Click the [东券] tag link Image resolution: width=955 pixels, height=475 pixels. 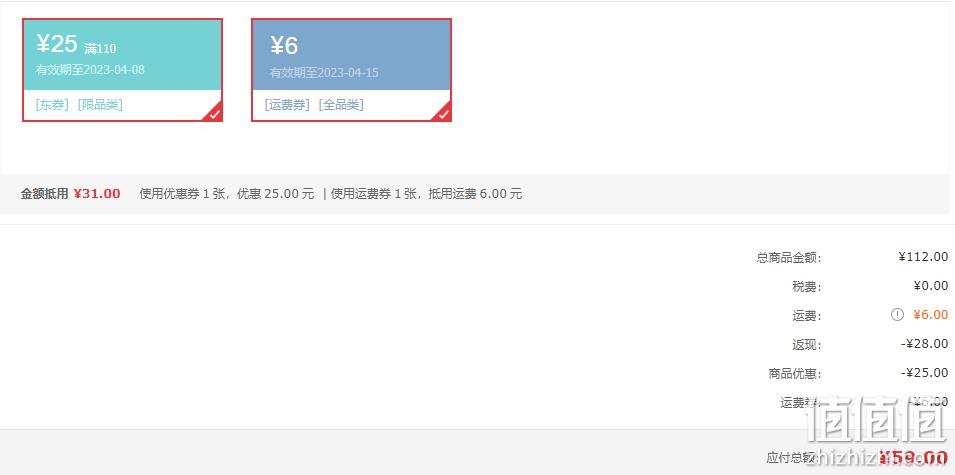coord(52,105)
